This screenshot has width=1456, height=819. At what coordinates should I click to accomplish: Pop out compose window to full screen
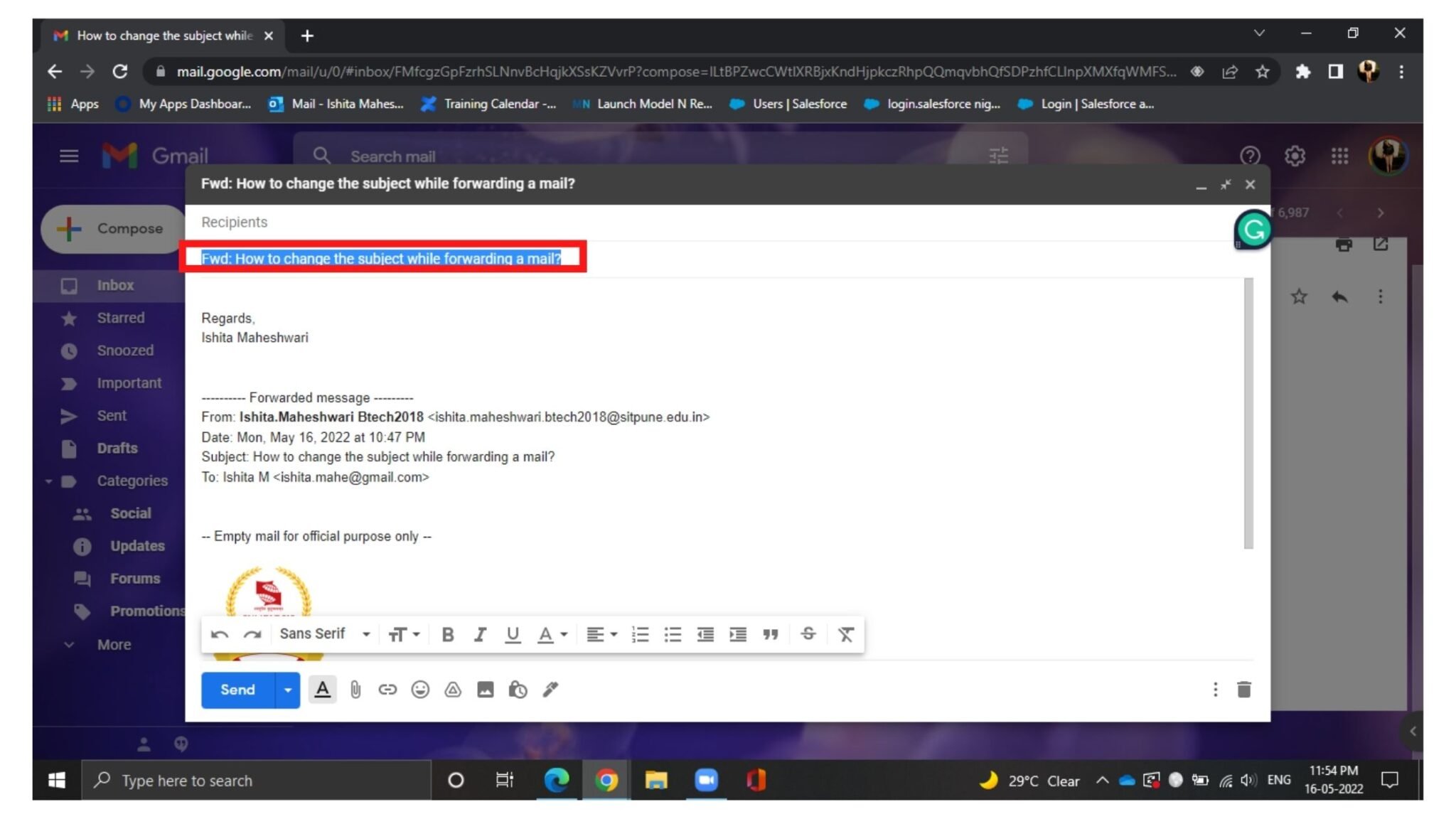(x=1226, y=184)
